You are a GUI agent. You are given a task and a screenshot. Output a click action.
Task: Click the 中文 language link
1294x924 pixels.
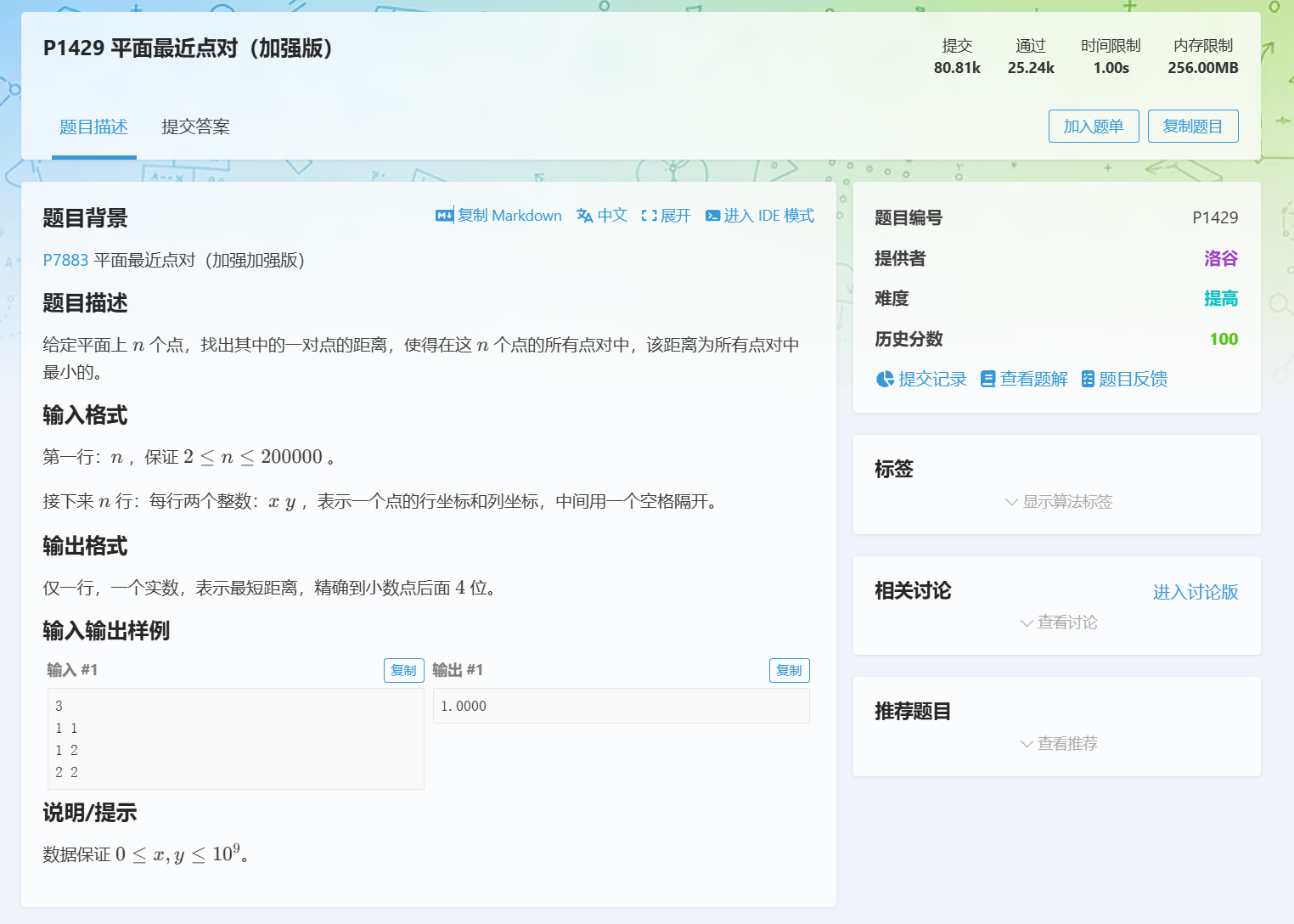[x=612, y=216]
